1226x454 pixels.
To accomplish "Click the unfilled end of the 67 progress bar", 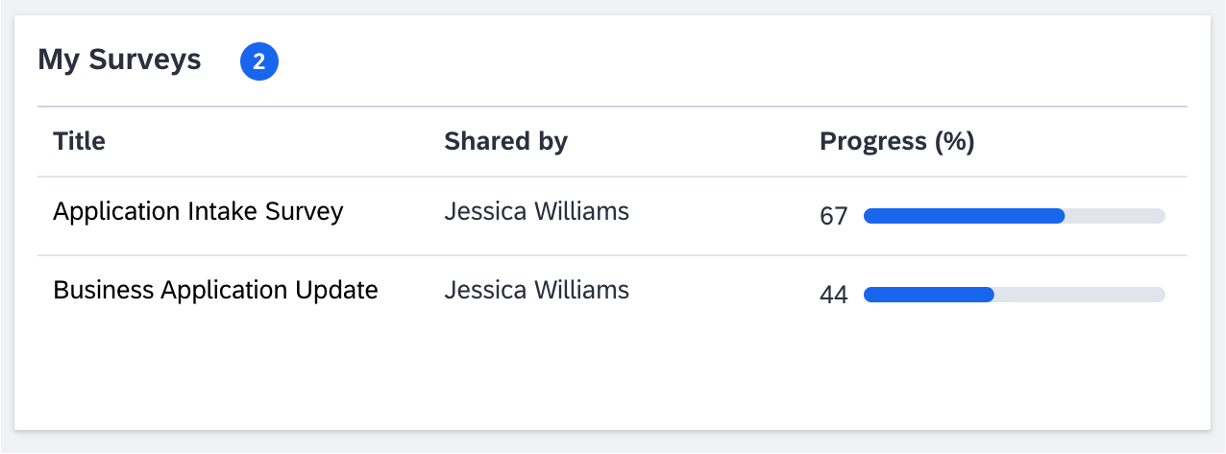I will tap(1115, 216).
